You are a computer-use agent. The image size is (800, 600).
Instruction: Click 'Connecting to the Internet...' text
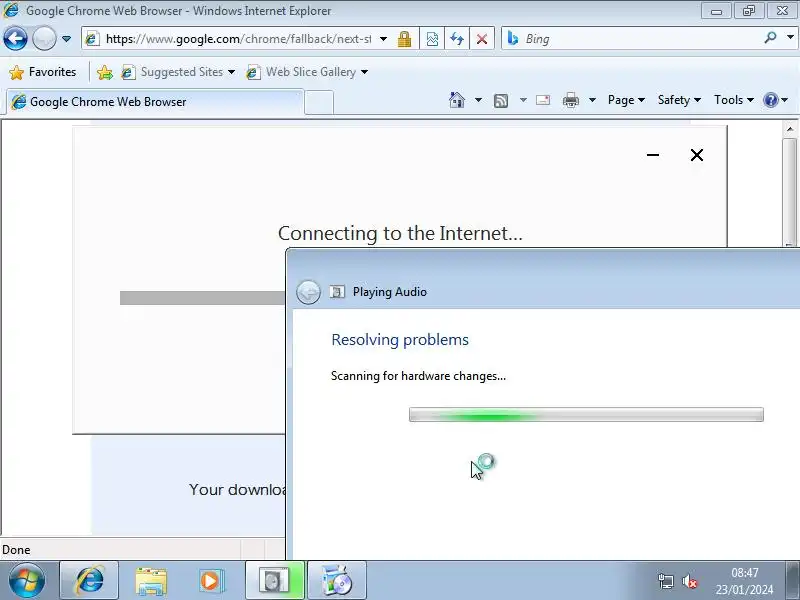point(401,233)
